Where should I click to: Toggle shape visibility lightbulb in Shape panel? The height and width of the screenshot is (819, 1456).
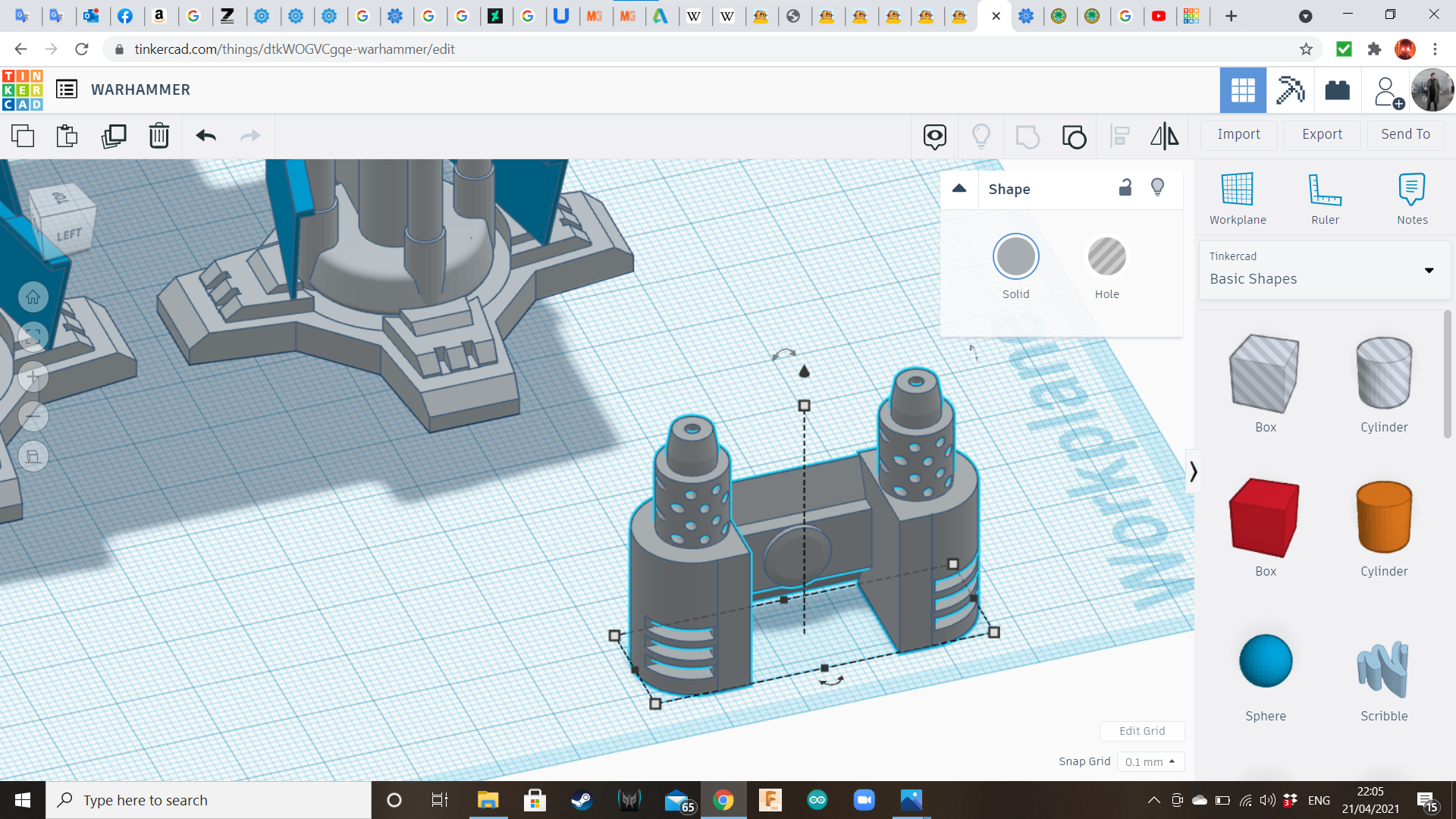1157,188
